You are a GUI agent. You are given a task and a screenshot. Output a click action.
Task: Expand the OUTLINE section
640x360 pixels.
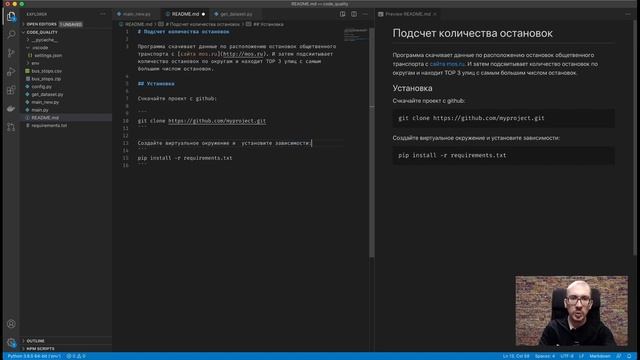click(x=36, y=341)
